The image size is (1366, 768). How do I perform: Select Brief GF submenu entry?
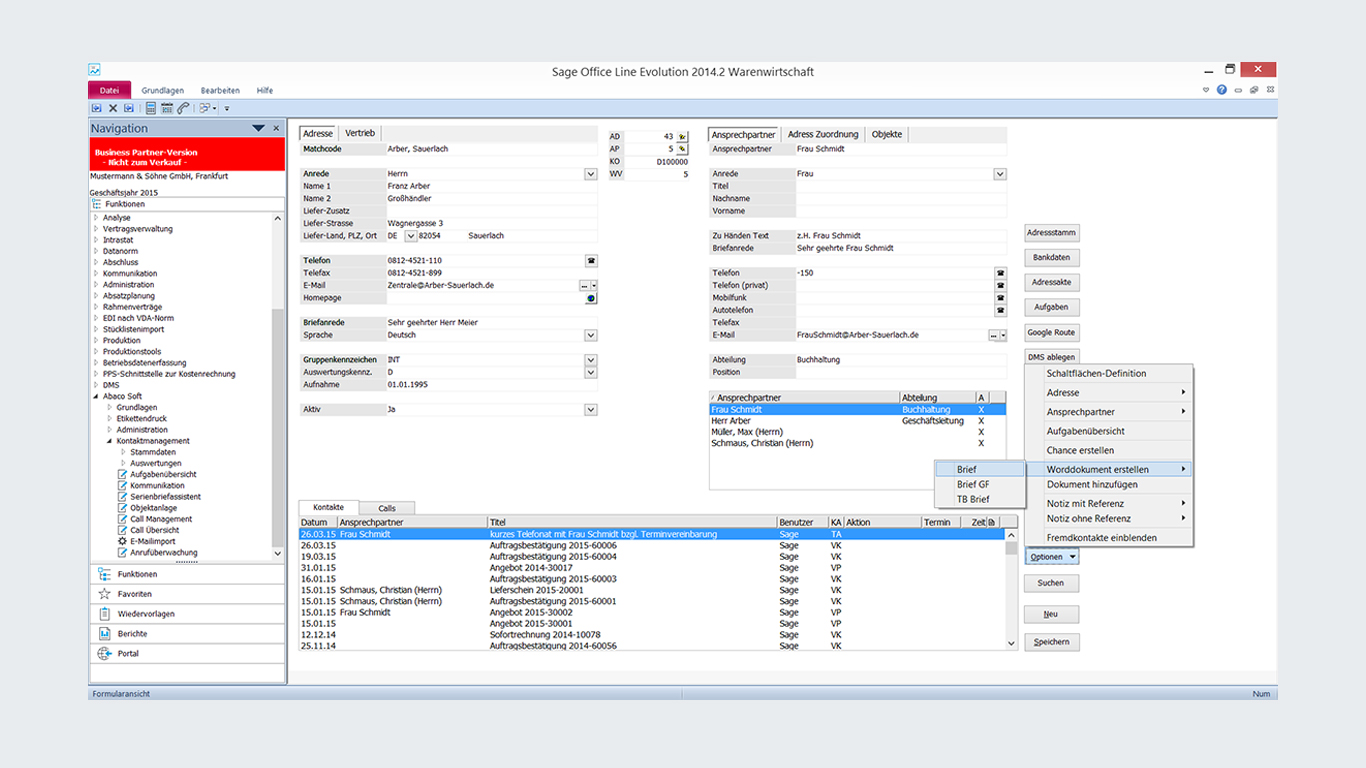[x=980, y=484]
